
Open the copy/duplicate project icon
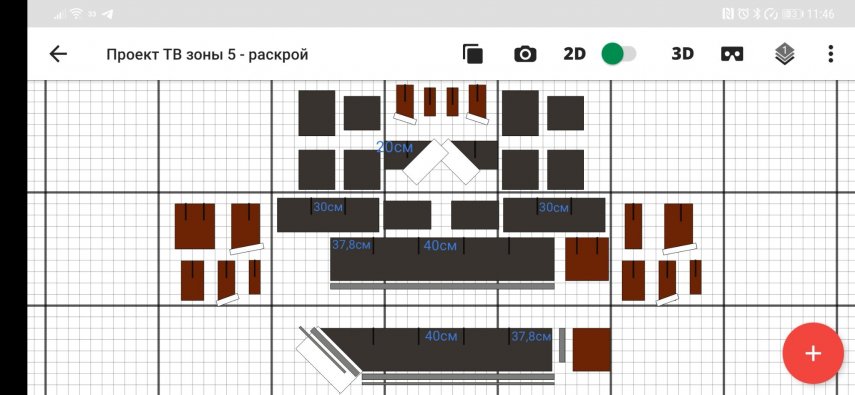coord(473,54)
